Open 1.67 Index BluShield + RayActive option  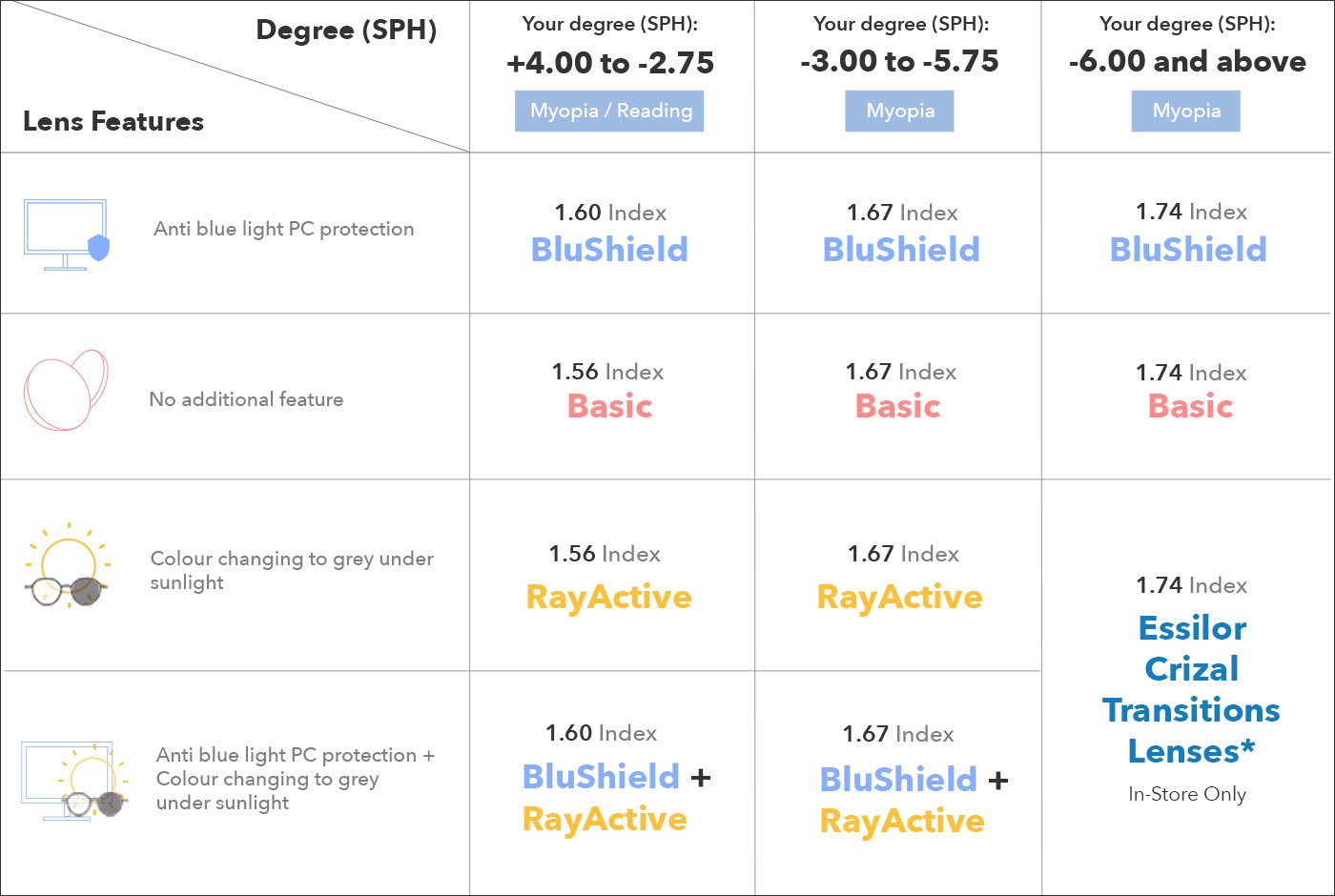point(913,780)
